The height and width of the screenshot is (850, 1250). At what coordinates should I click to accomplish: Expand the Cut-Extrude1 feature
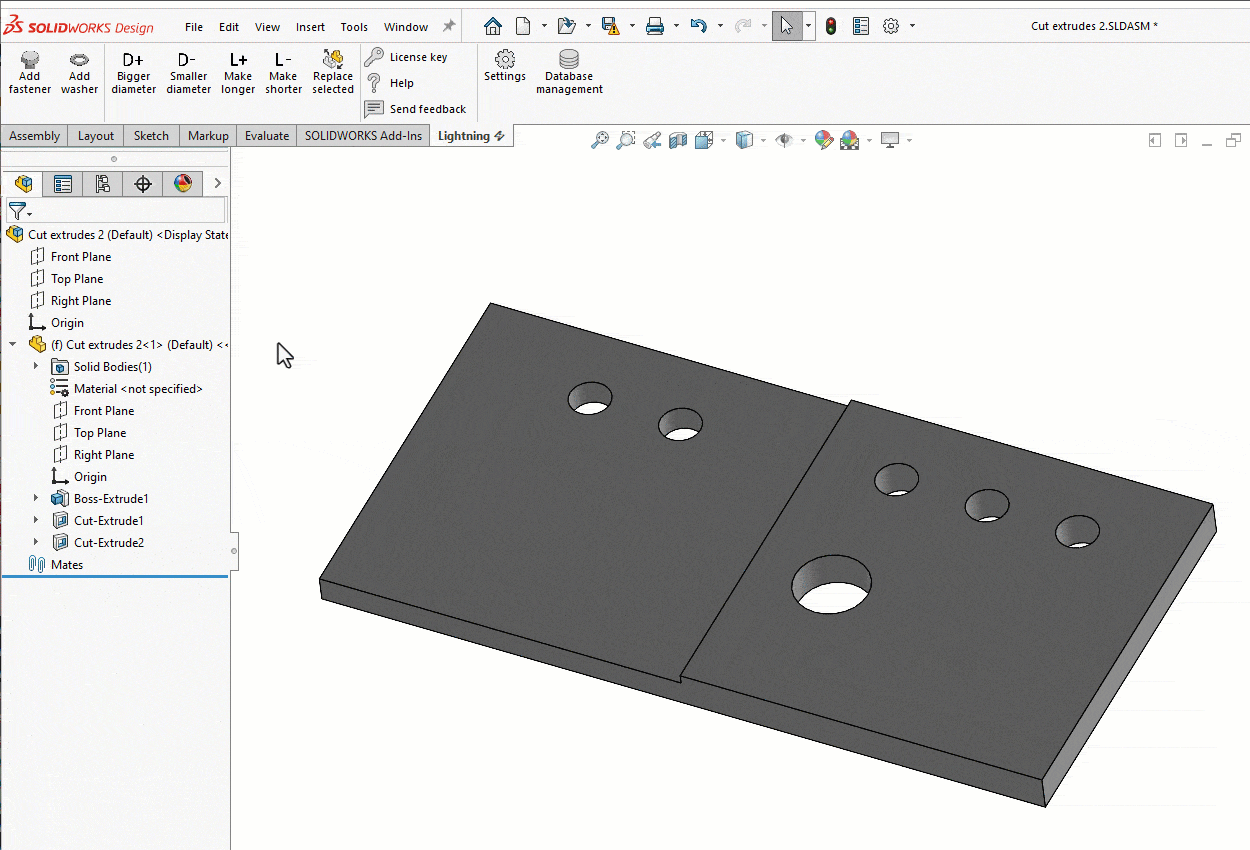pyautogui.click(x=36, y=520)
